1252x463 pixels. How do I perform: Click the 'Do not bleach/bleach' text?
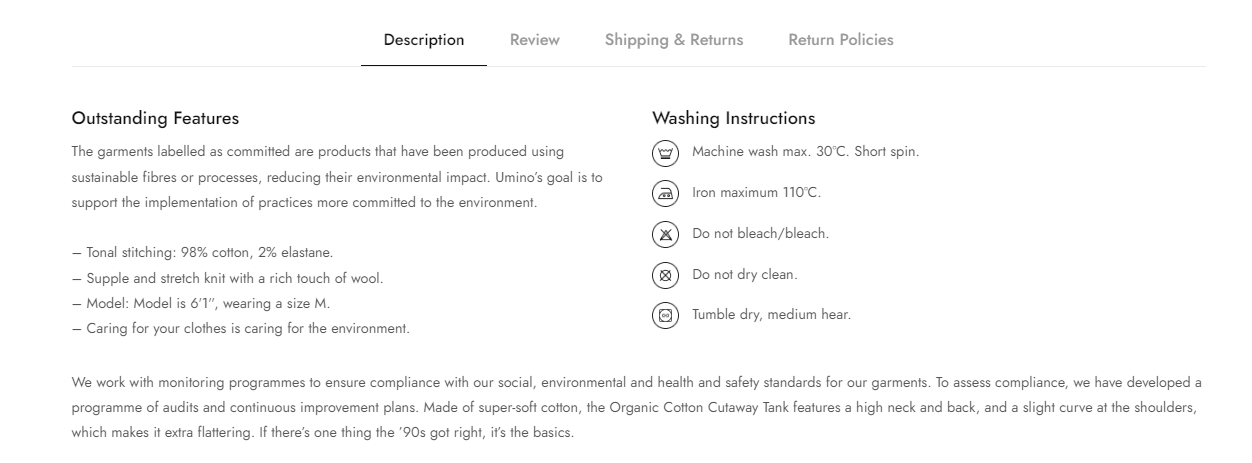760,234
